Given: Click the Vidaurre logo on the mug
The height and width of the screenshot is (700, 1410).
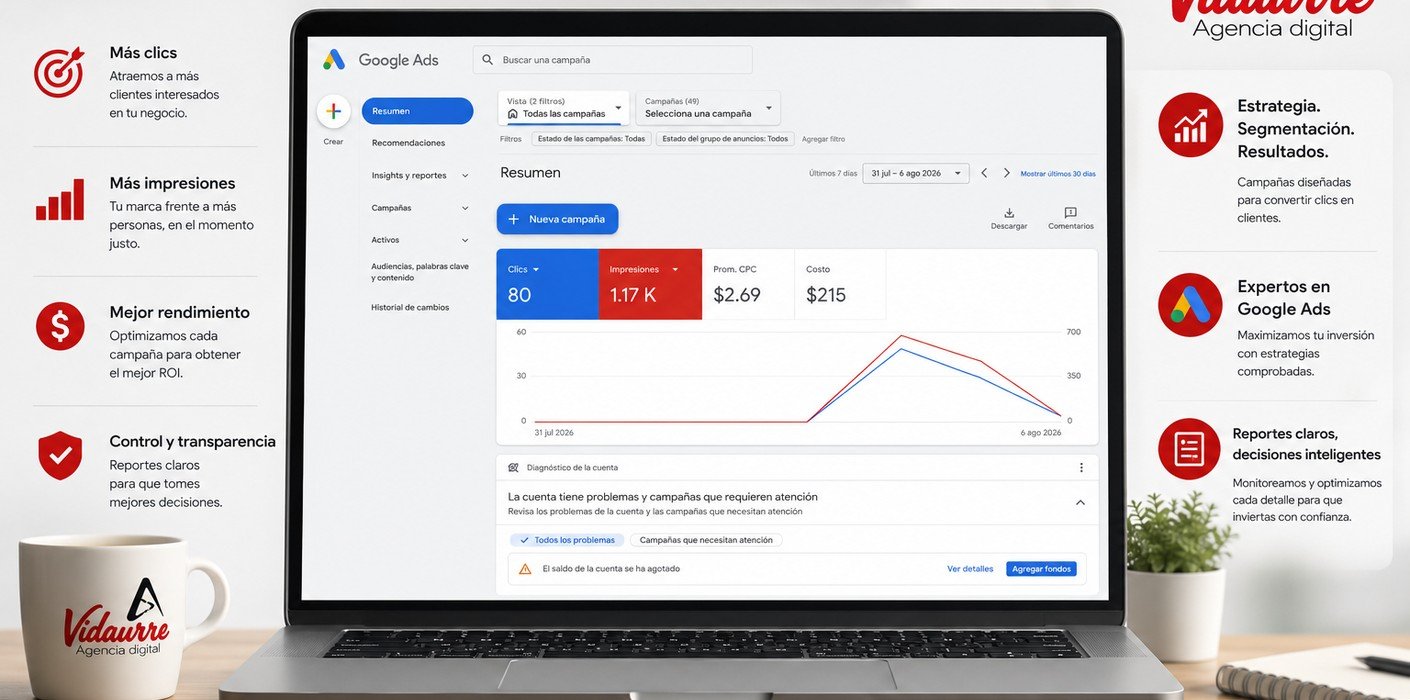Looking at the screenshot, I should tap(117, 617).
